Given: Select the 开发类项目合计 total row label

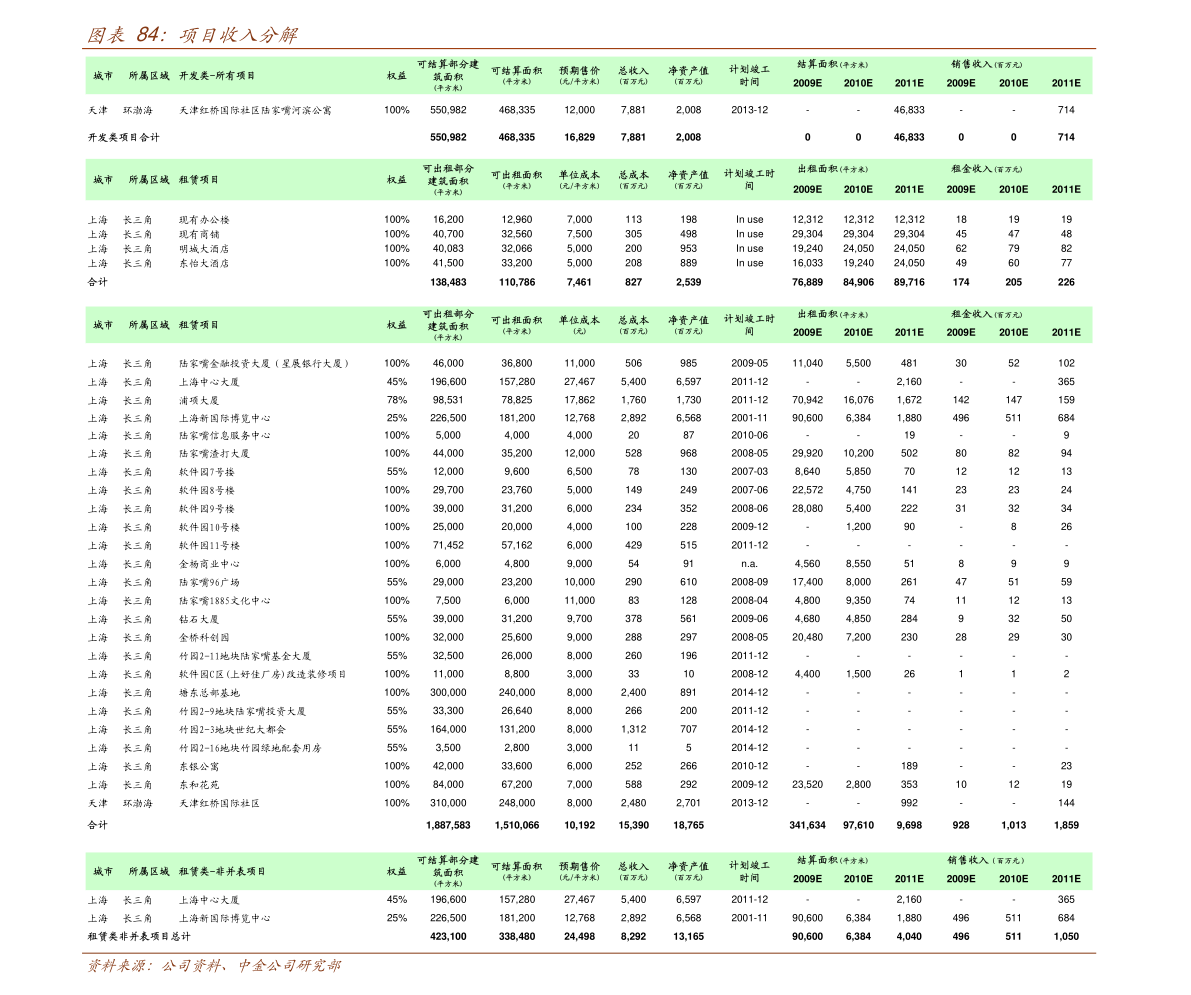Looking at the screenshot, I should (124, 137).
